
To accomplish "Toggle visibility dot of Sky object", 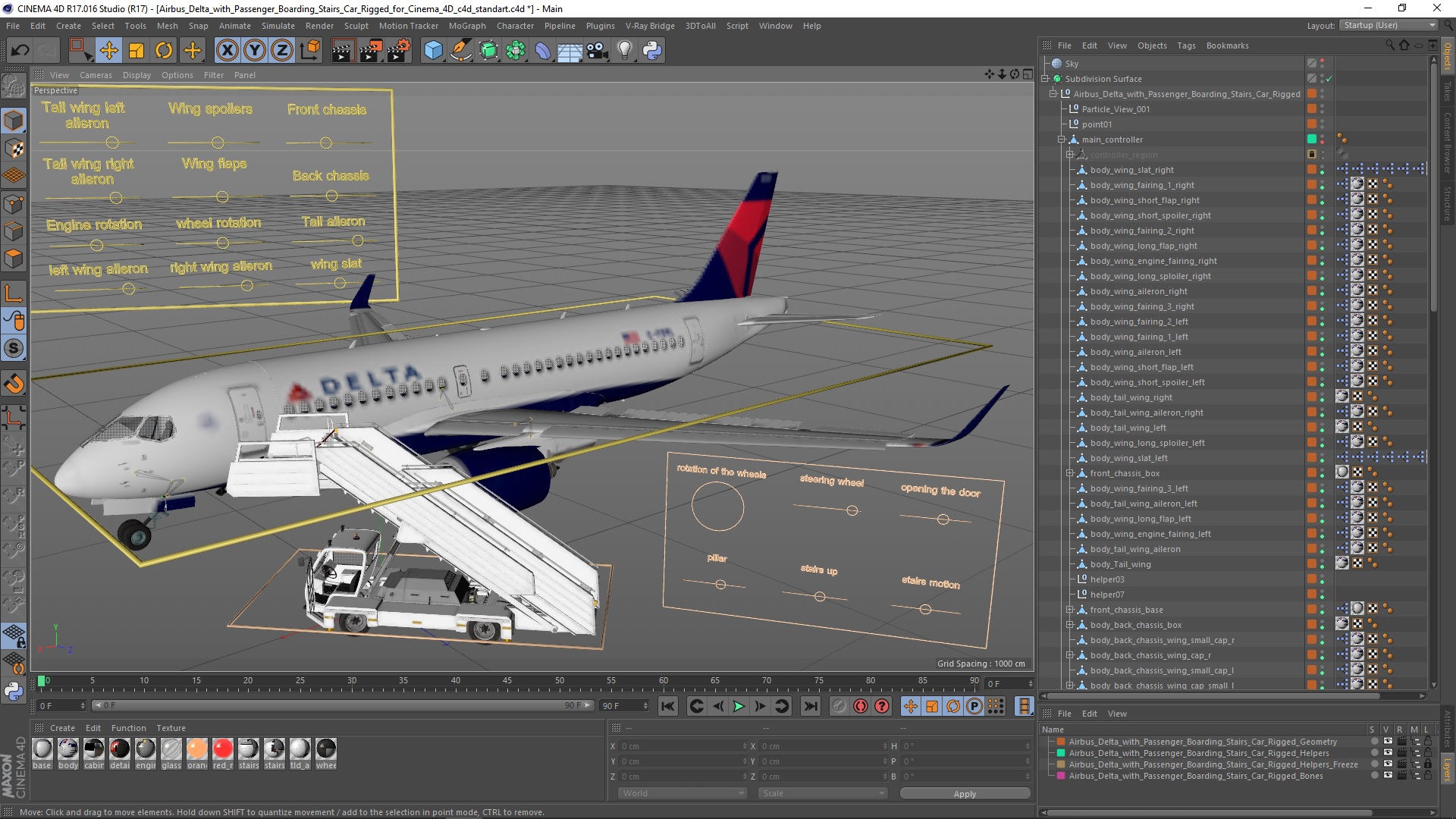I will click(1322, 61).
